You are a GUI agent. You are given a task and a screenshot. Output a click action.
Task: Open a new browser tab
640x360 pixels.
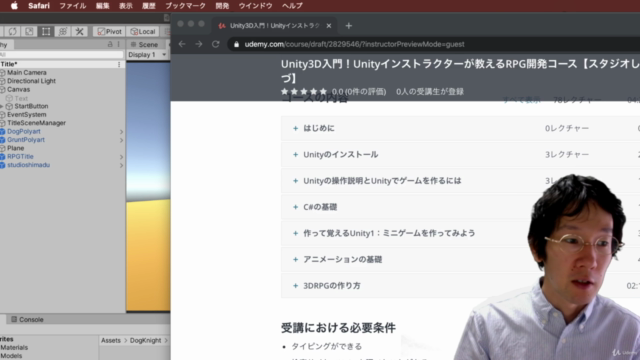pyautogui.click(x=349, y=26)
